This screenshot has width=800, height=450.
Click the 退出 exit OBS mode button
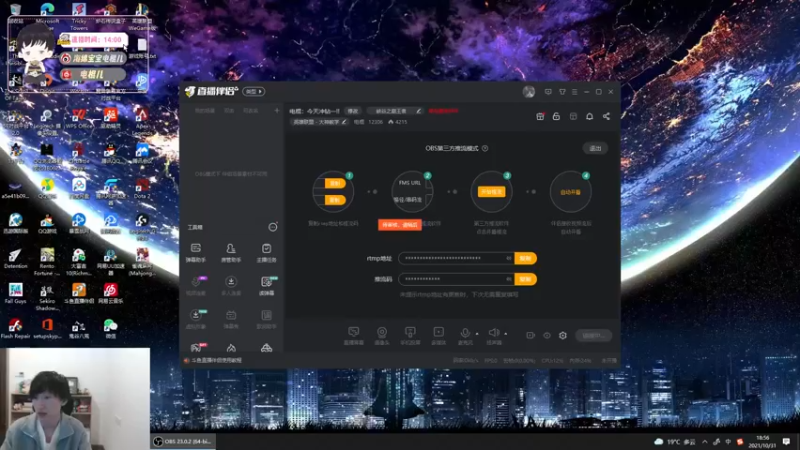coord(595,148)
